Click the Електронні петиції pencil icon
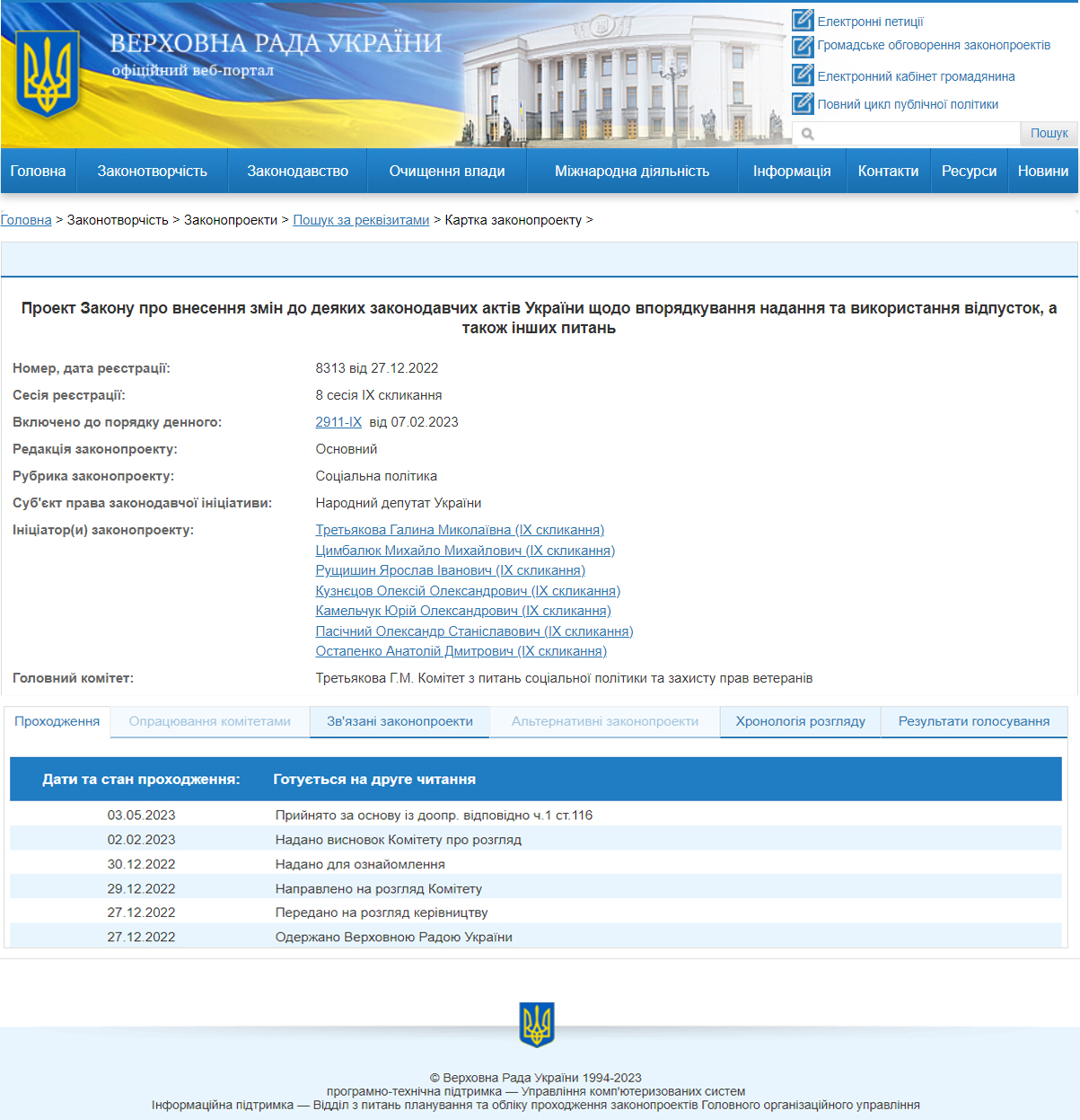Viewport: 1080px width, 1120px height. pos(803,20)
